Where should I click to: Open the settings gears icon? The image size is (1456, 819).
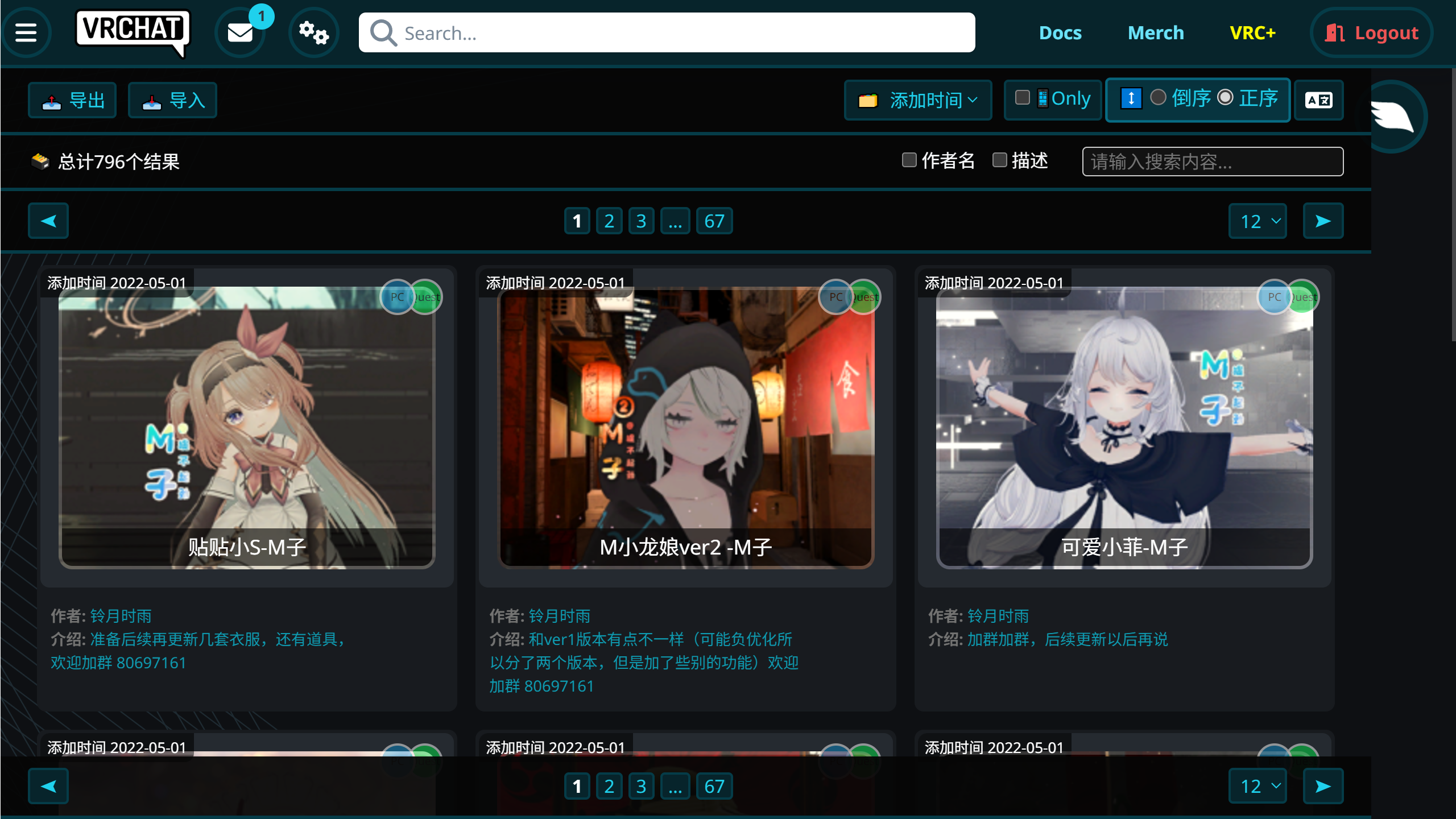[x=313, y=33]
